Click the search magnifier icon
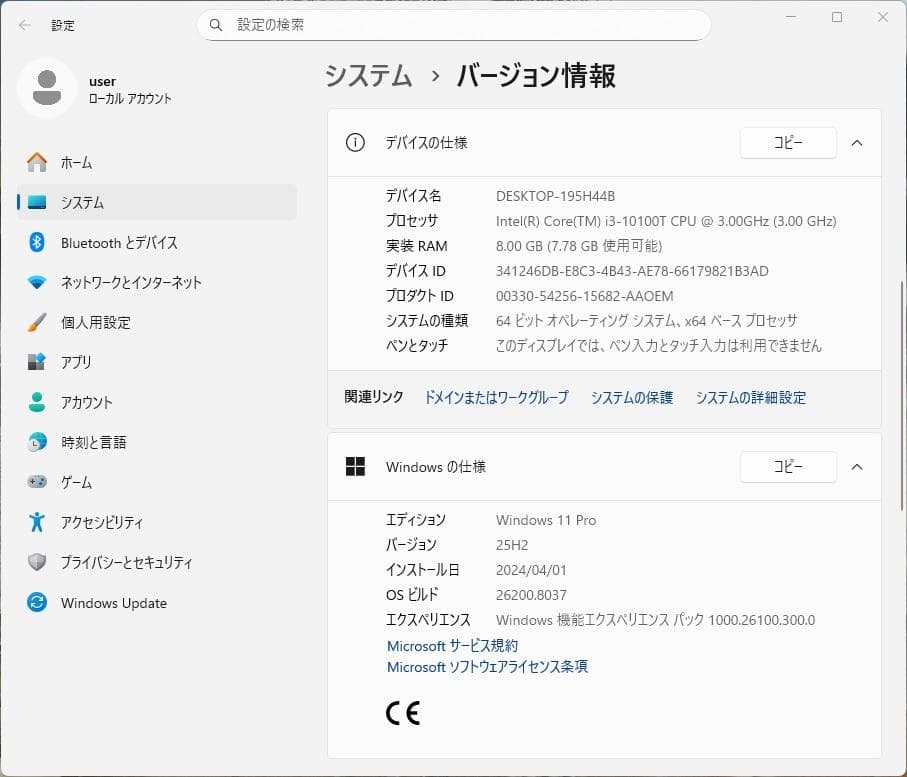The height and width of the screenshot is (777, 907). [x=216, y=25]
